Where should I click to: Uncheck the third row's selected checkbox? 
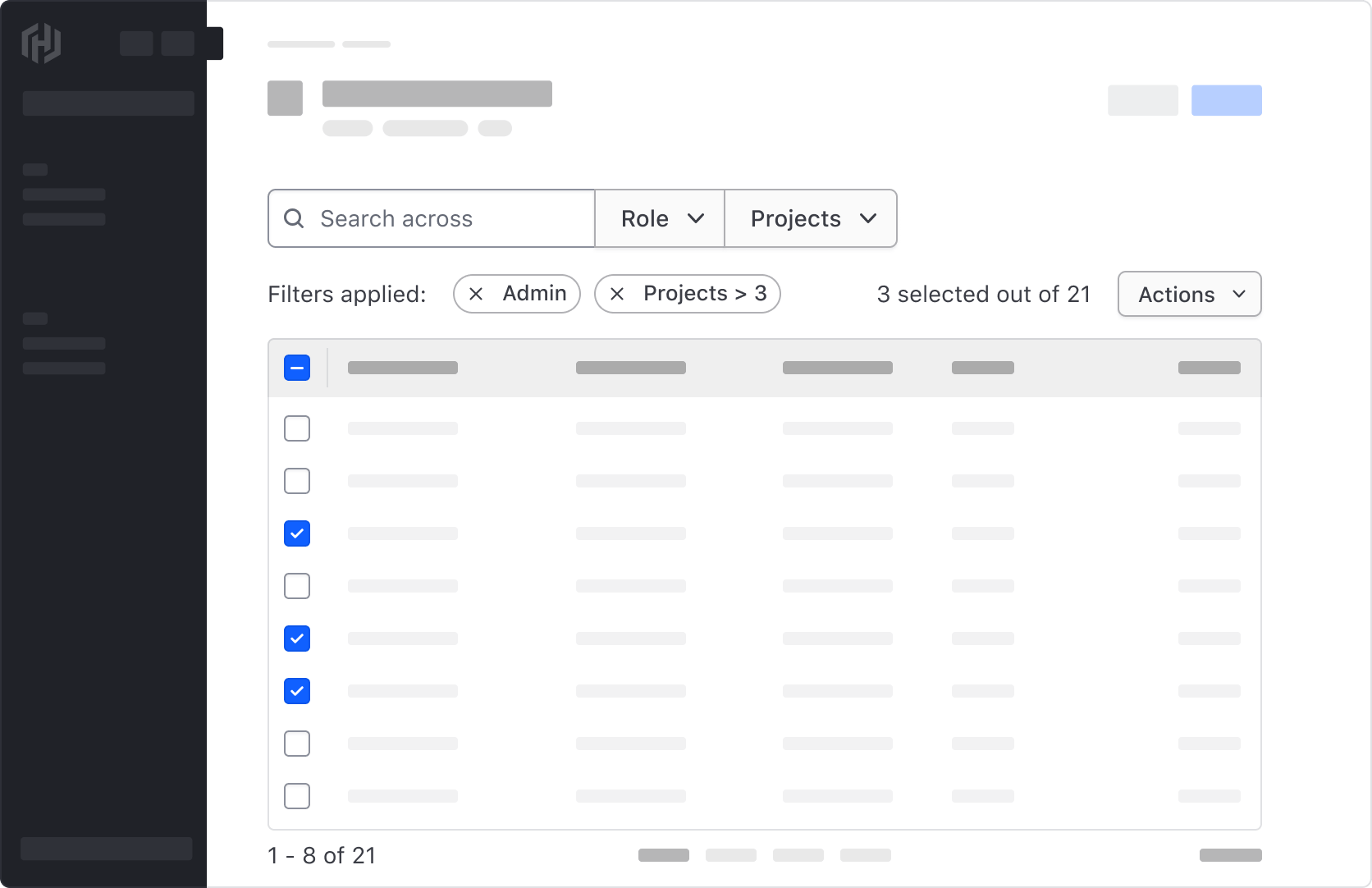pyautogui.click(x=297, y=533)
